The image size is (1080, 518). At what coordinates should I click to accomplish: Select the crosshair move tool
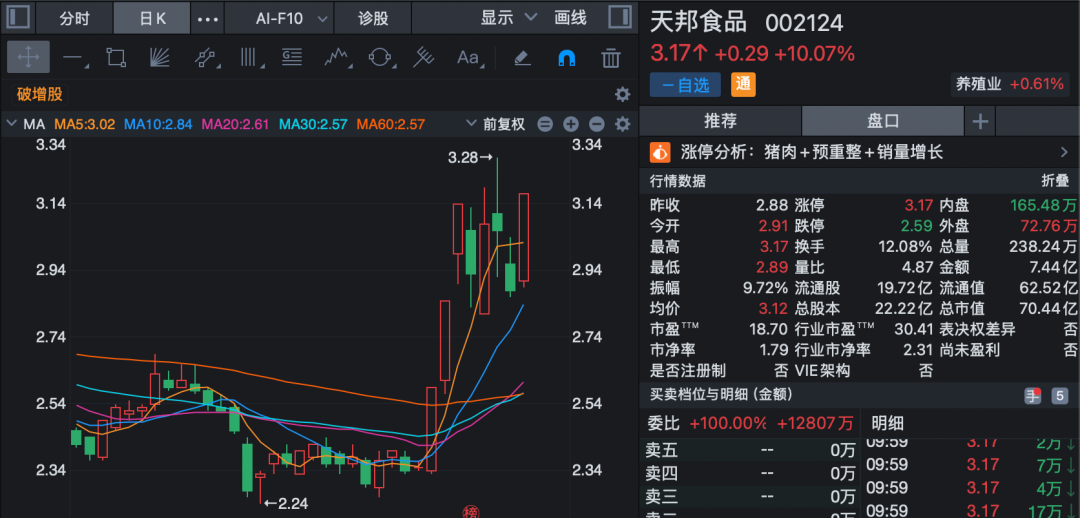tap(28, 57)
